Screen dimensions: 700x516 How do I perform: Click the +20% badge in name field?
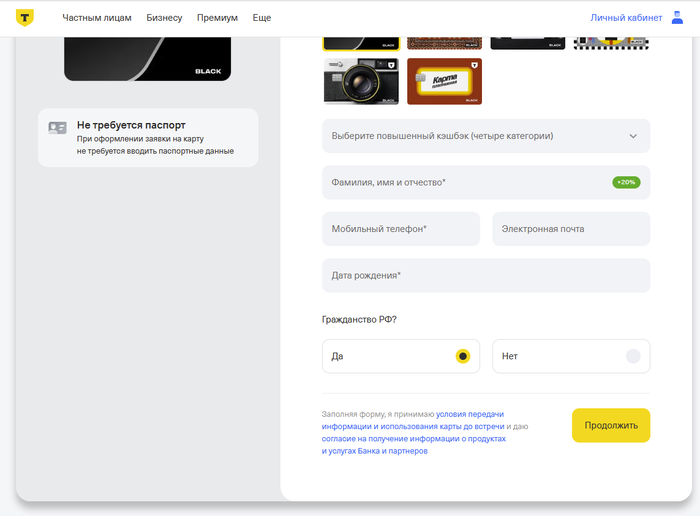(626, 183)
